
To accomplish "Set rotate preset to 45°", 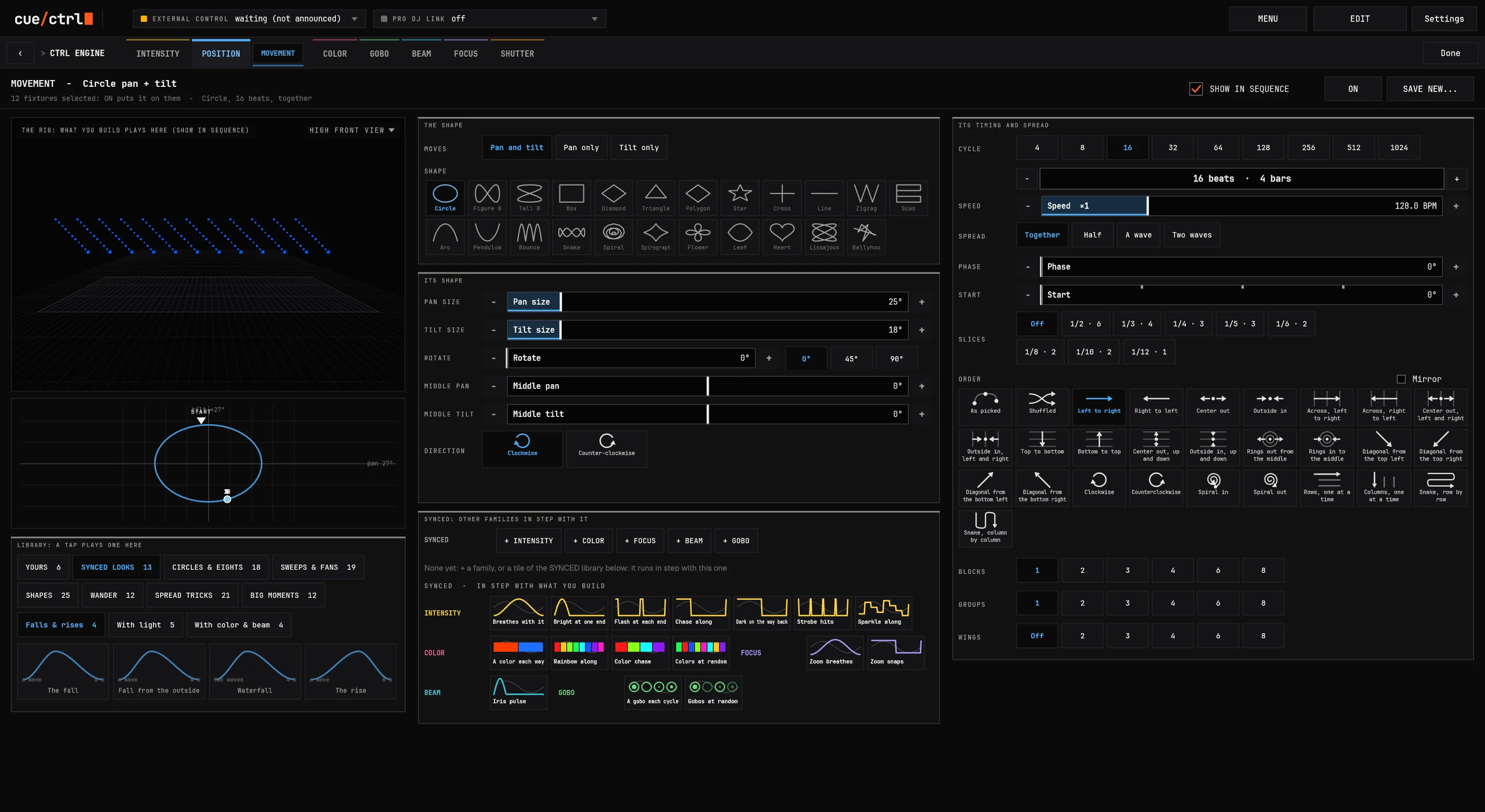I will 851,359.
